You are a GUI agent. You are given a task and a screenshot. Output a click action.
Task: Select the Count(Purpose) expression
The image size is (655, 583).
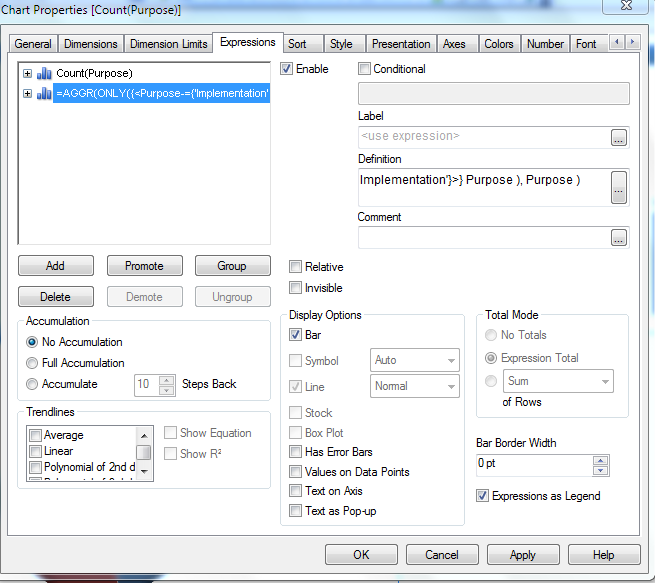(x=94, y=74)
